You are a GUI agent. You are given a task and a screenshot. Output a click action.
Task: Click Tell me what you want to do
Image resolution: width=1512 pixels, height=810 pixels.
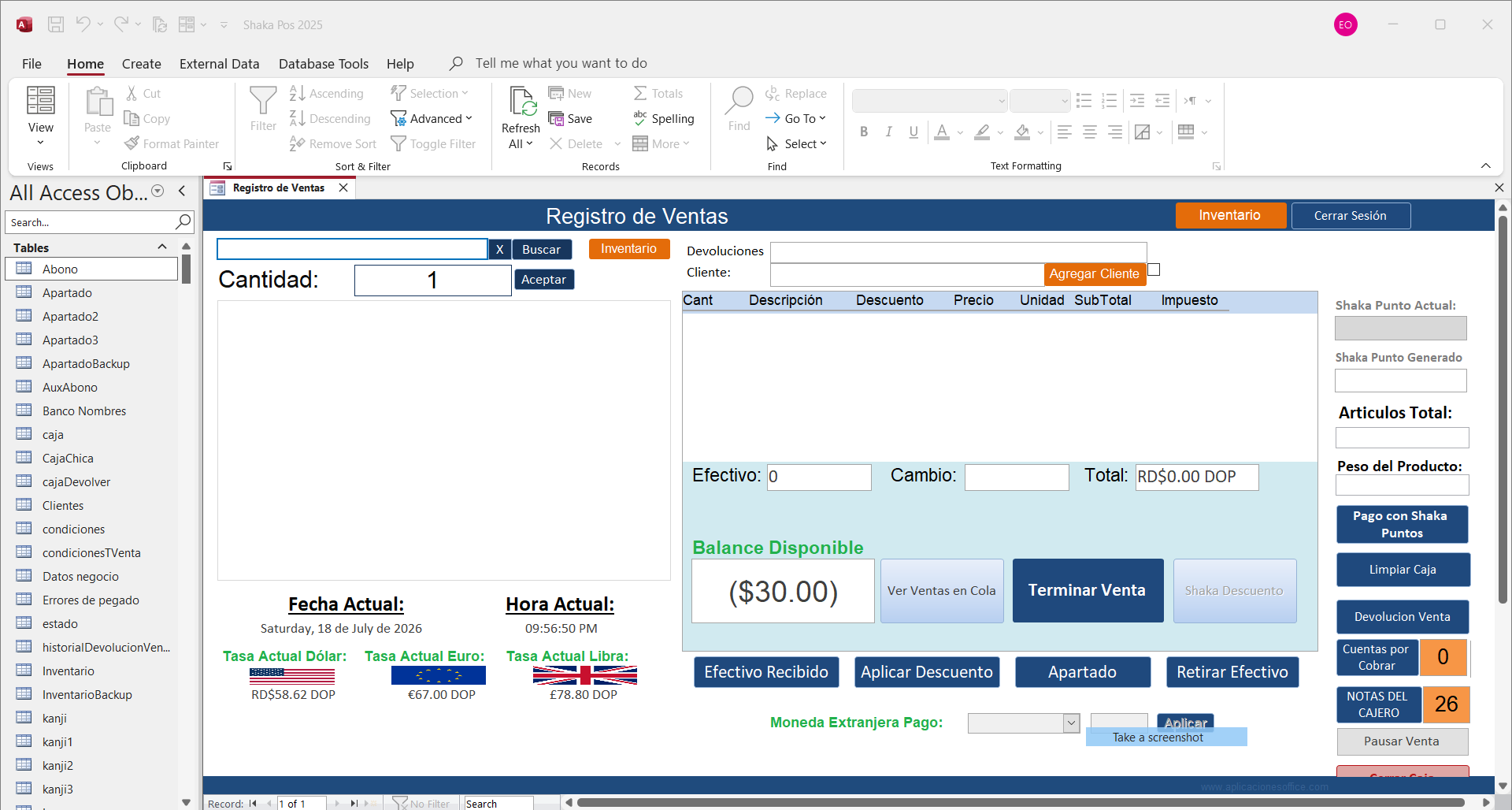coord(561,63)
